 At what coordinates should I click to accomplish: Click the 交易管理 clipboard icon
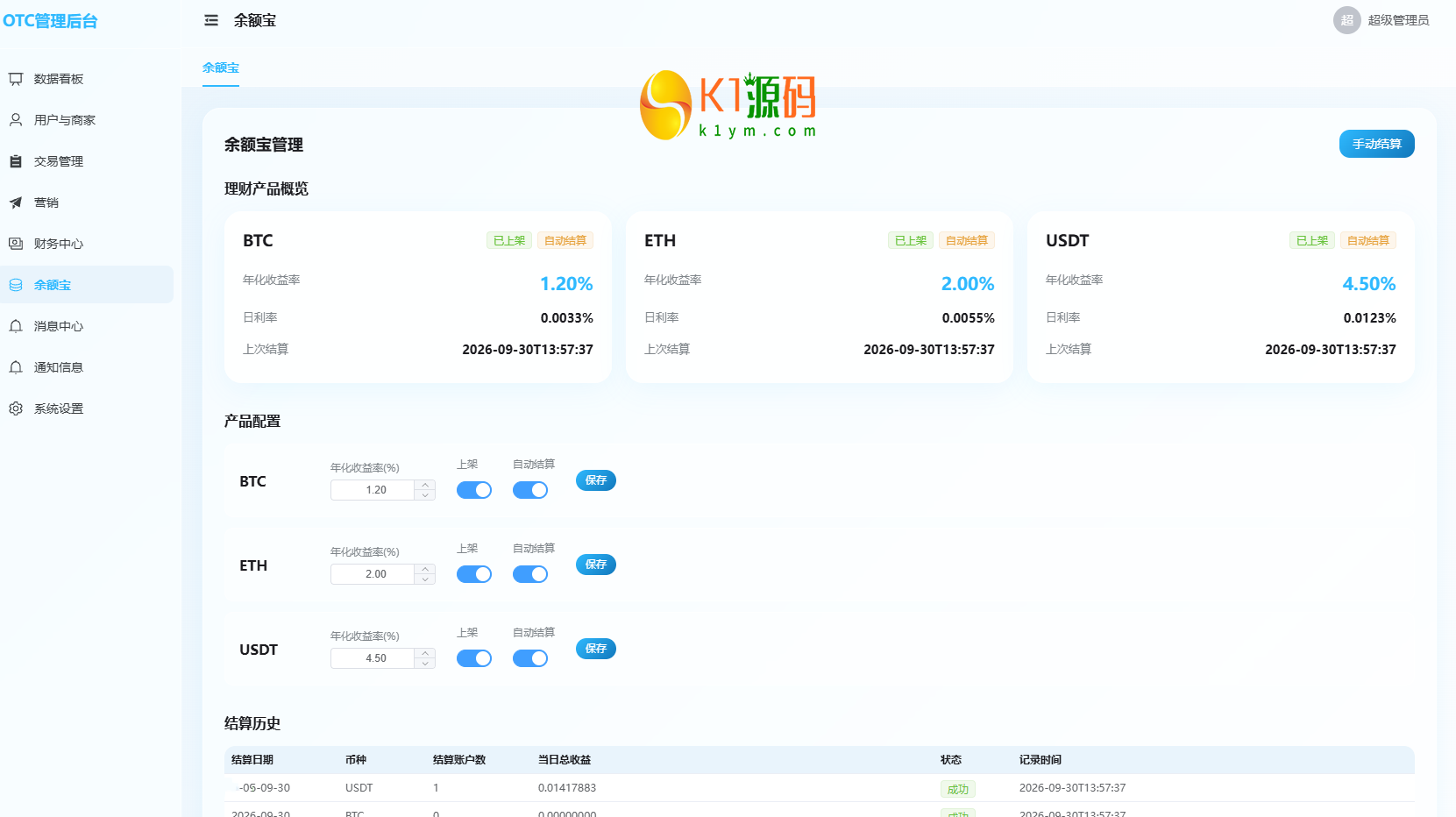(16, 161)
